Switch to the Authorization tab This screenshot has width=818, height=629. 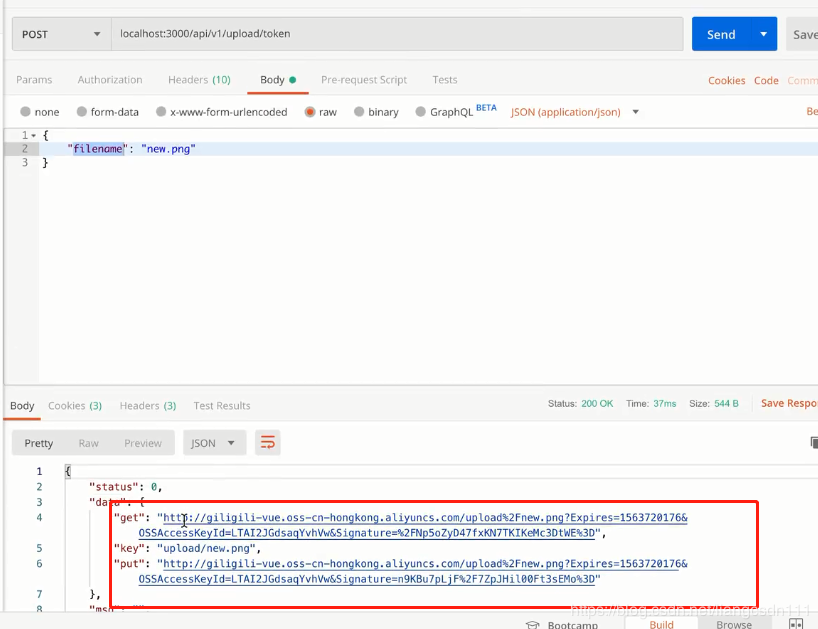pos(110,80)
